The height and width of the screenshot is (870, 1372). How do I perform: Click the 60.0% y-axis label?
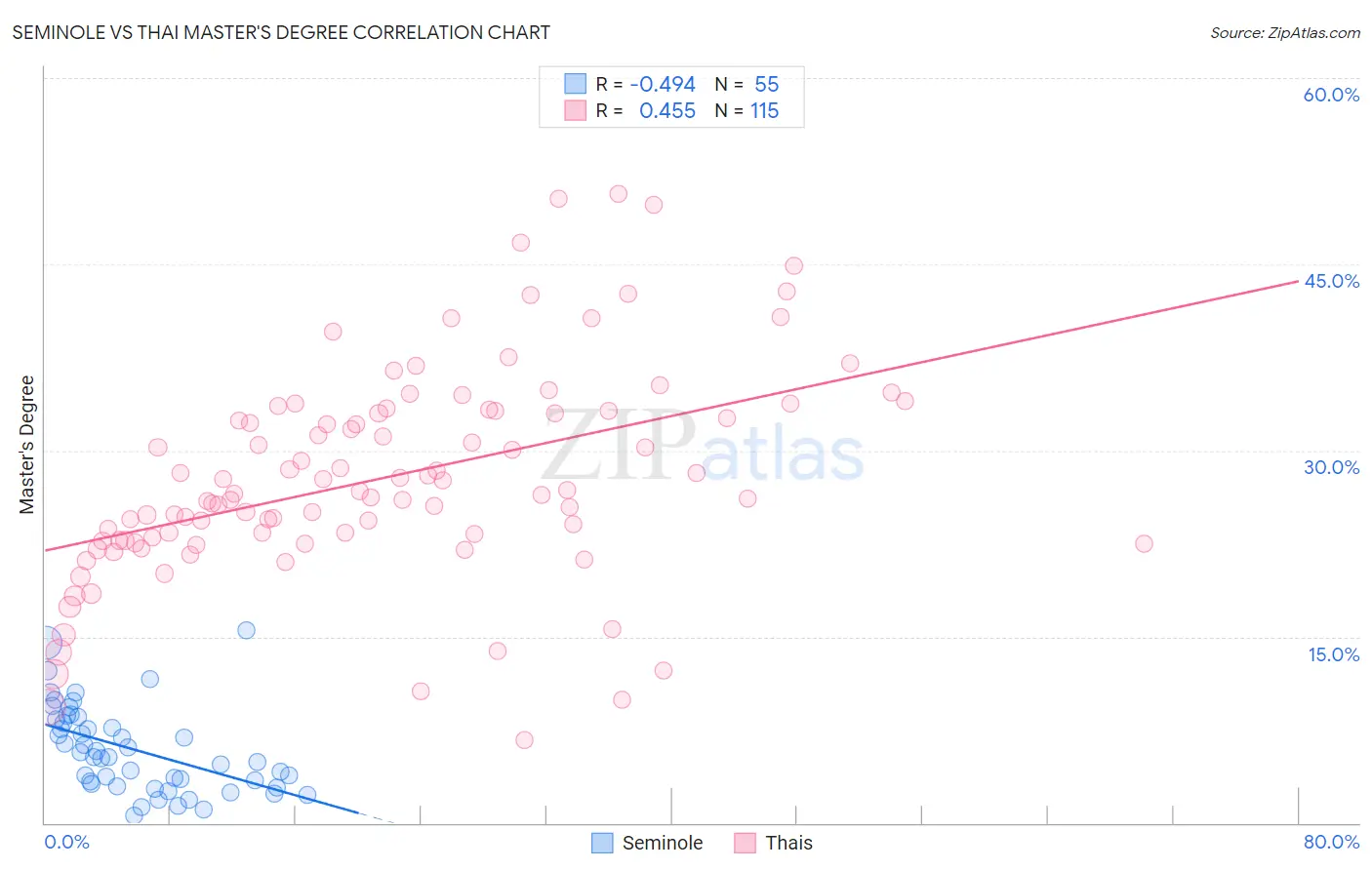(1331, 95)
